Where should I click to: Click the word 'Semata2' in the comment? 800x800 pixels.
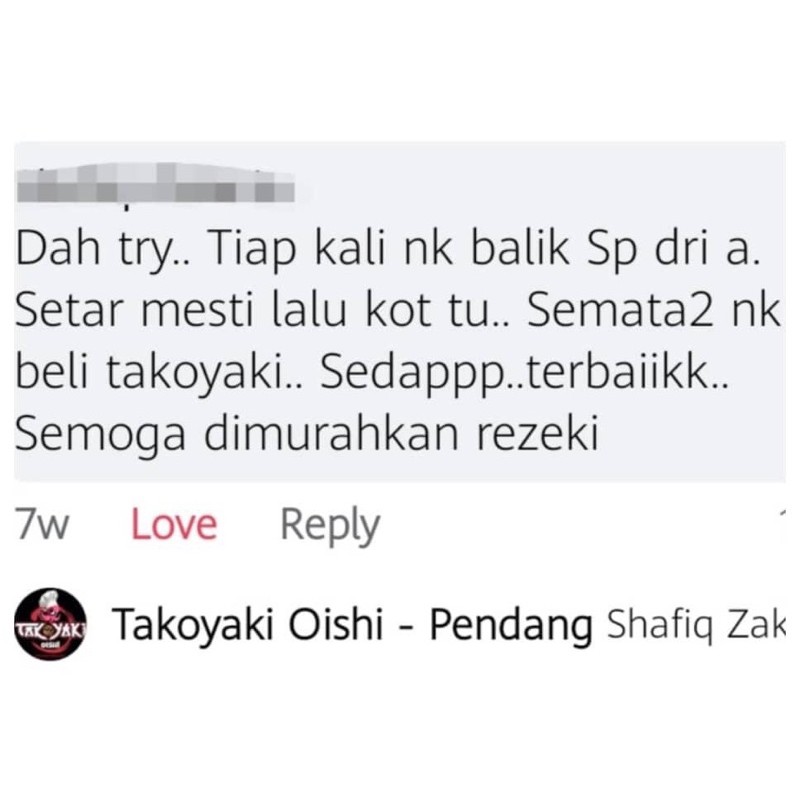[620, 311]
